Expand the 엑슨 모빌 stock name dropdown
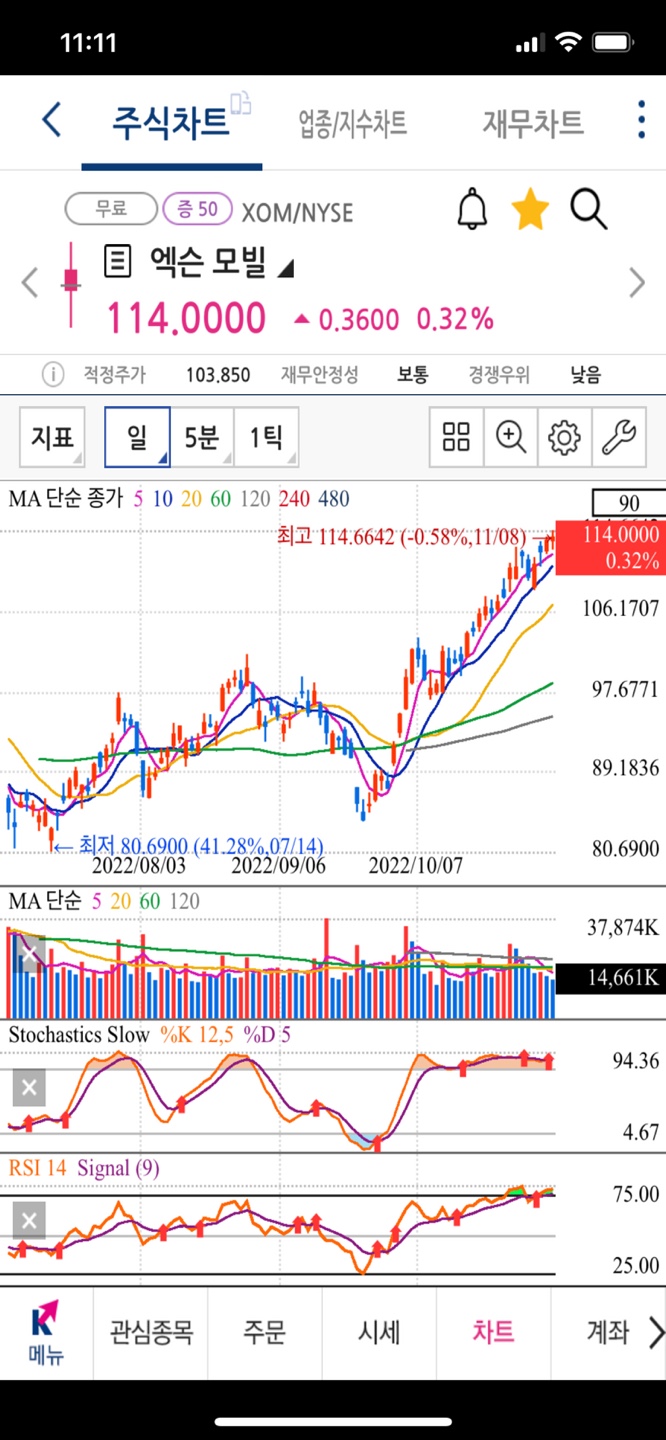 pyautogui.click(x=285, y=267)
